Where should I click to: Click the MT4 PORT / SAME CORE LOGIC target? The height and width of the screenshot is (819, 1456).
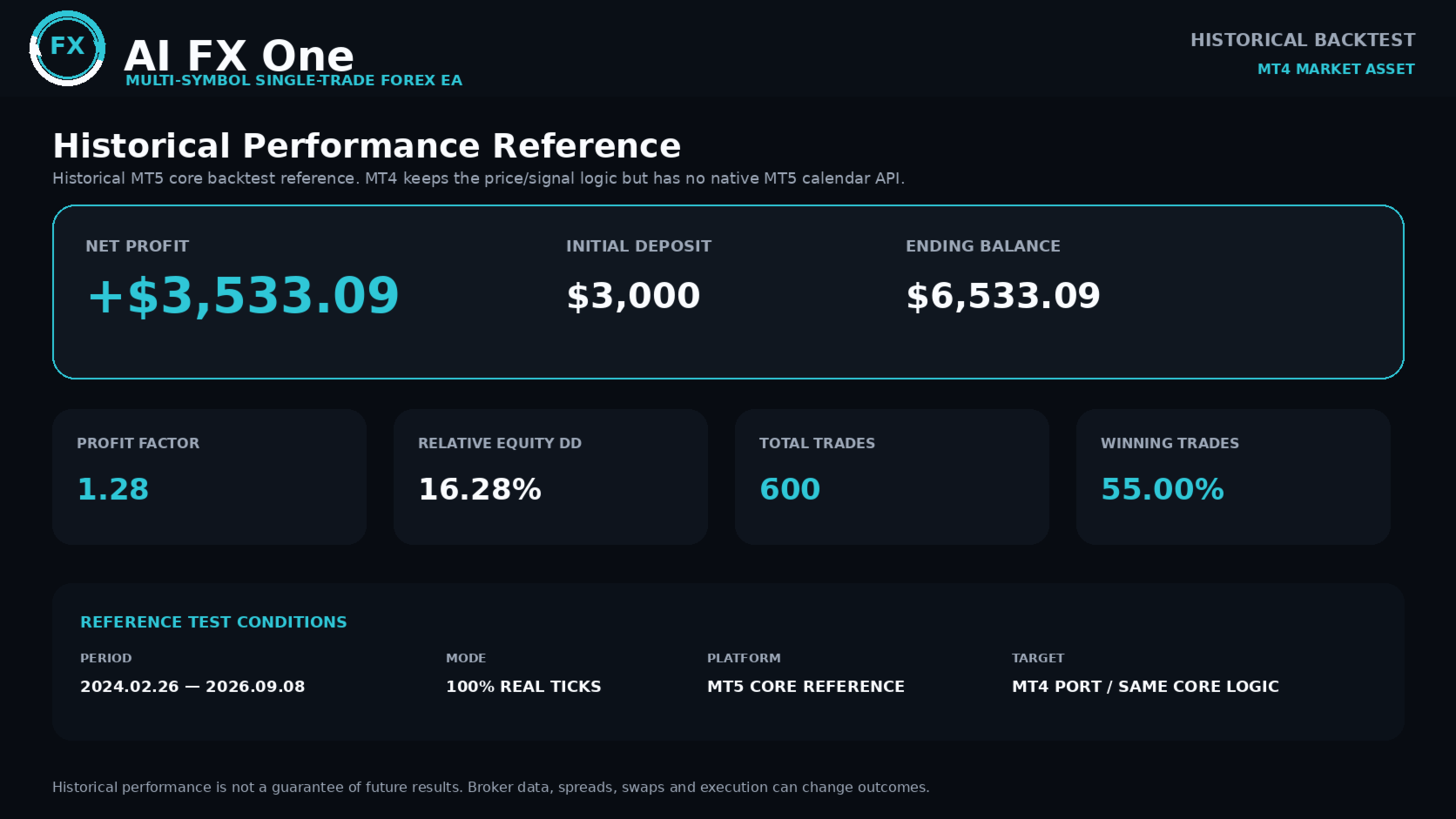click(x=1145, y=687)
